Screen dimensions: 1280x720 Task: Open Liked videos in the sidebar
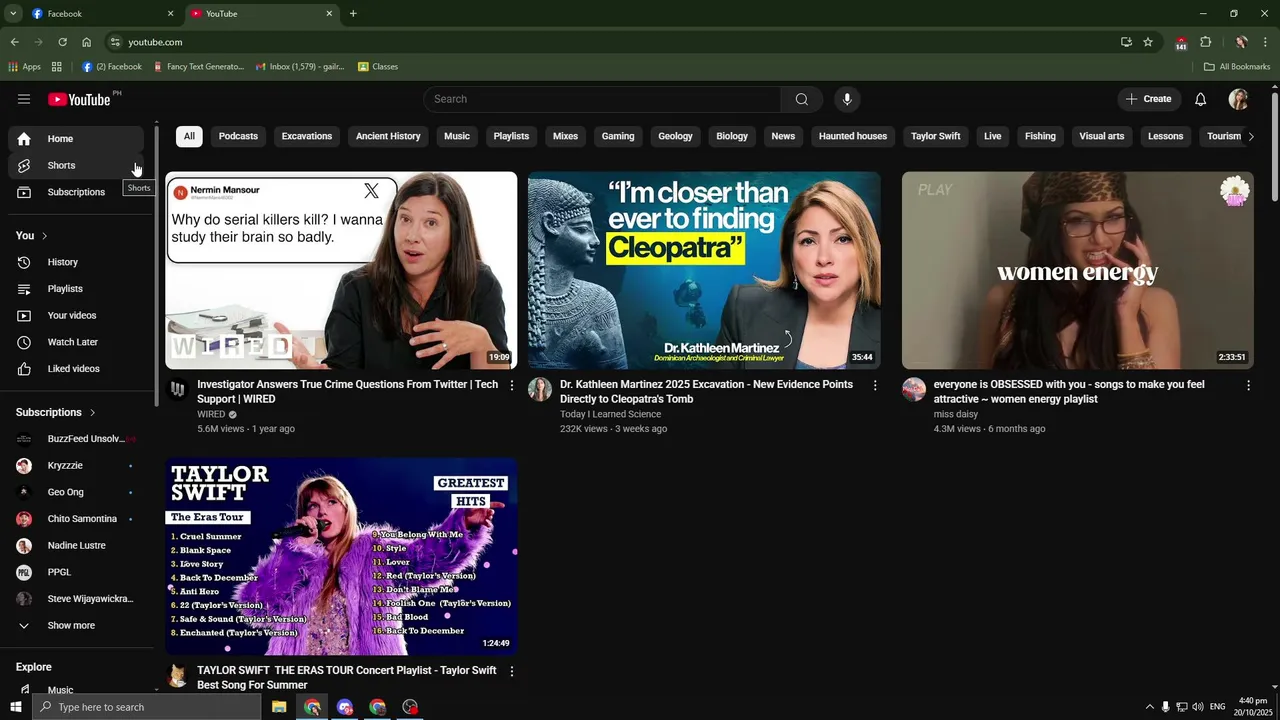pos(76,369)
